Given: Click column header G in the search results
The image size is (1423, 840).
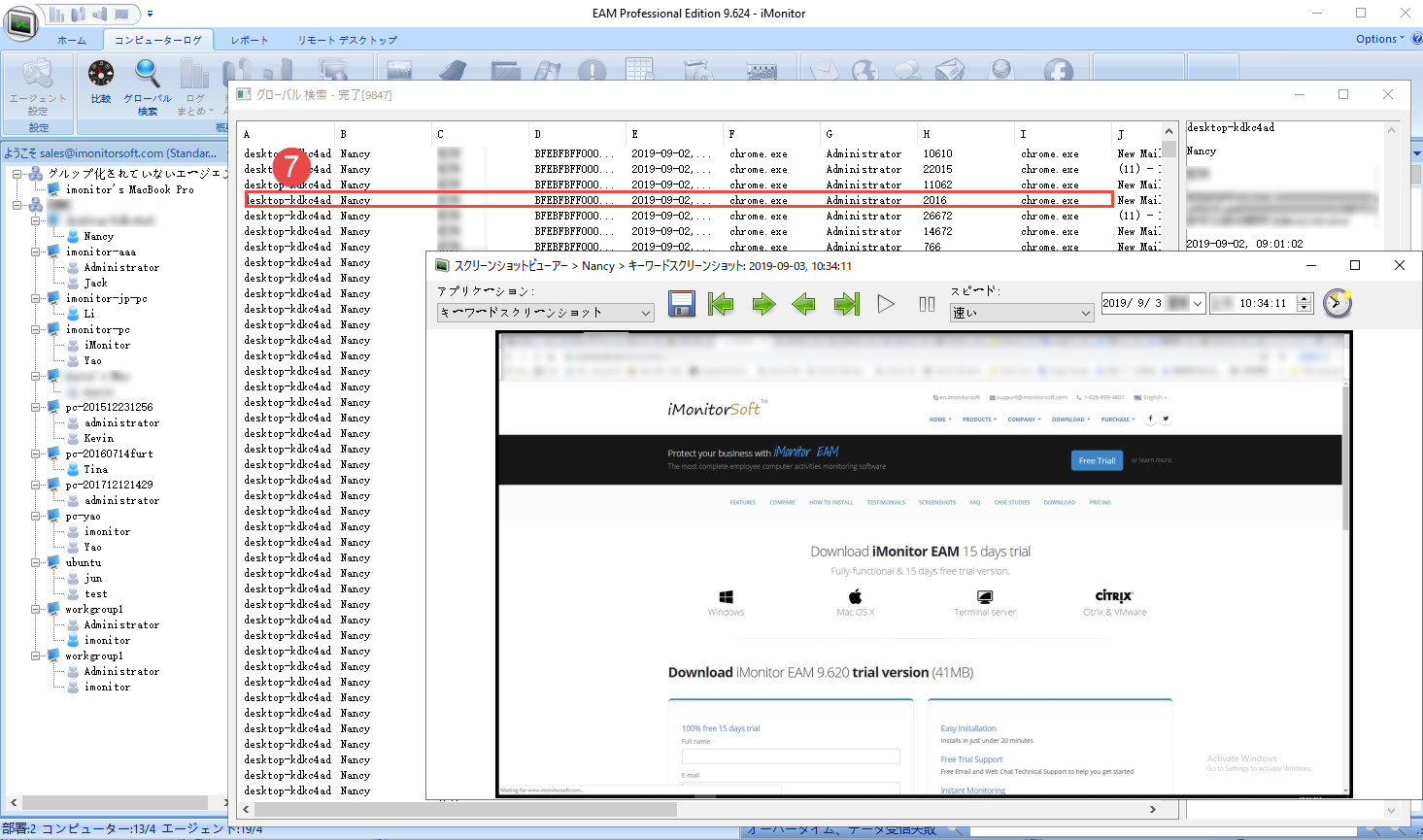Looking at the screenshot, I should 869,134.
